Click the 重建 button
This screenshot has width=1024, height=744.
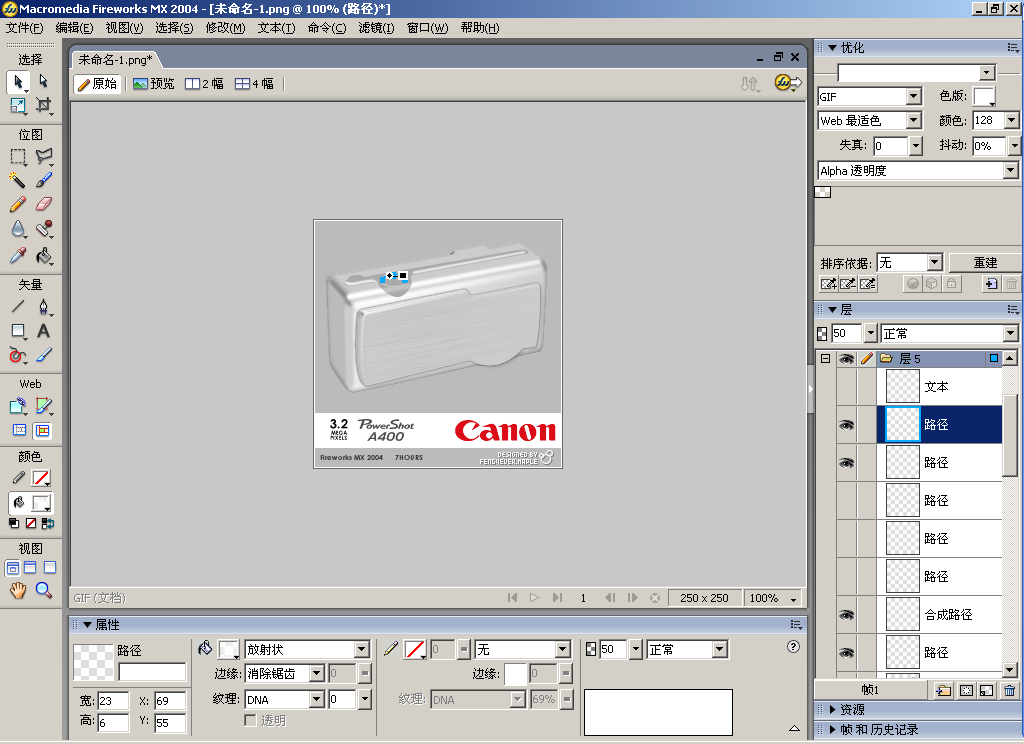coord(985,263)
